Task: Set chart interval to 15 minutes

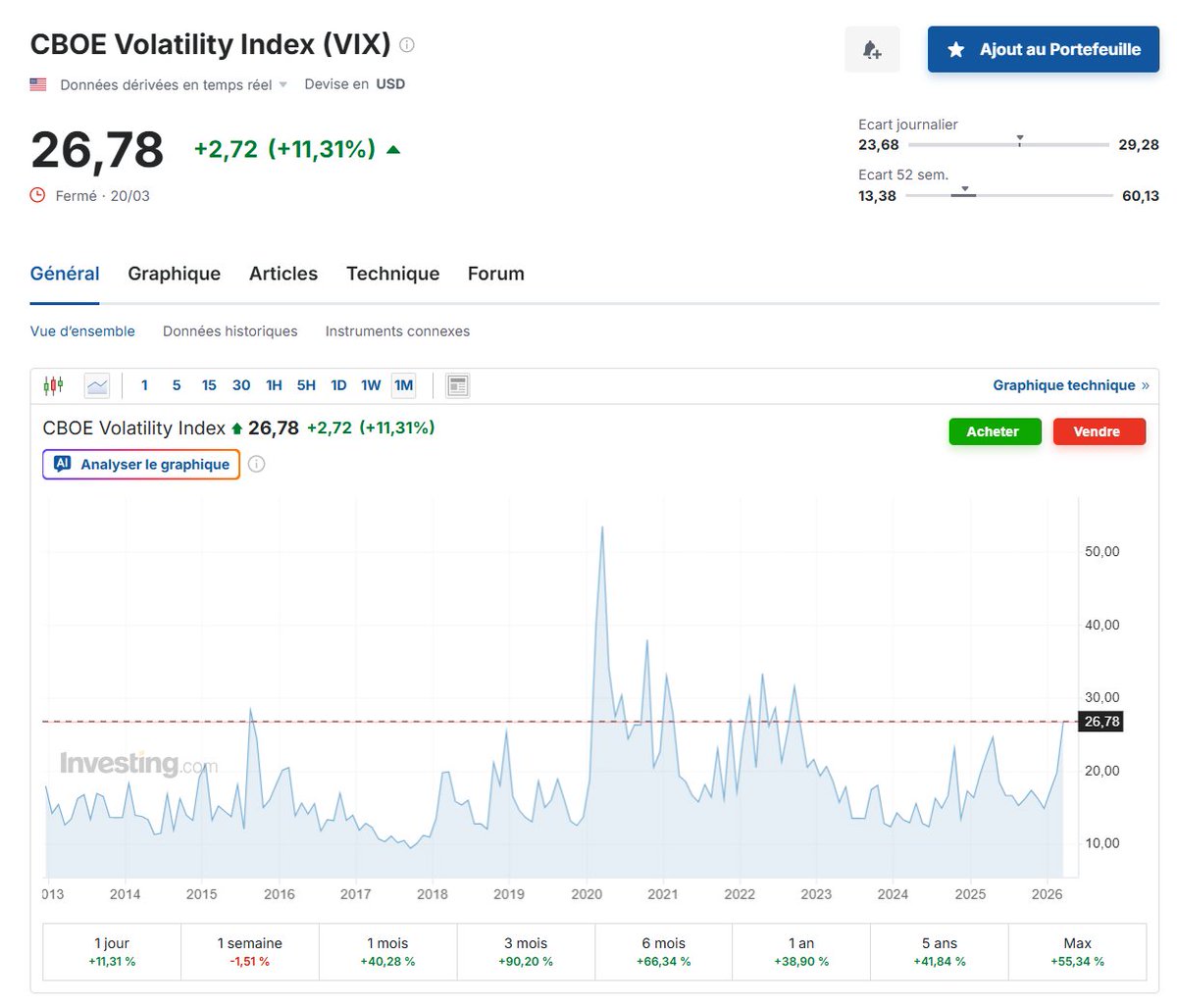Action: pyautogui.click(x=209, y=385)
